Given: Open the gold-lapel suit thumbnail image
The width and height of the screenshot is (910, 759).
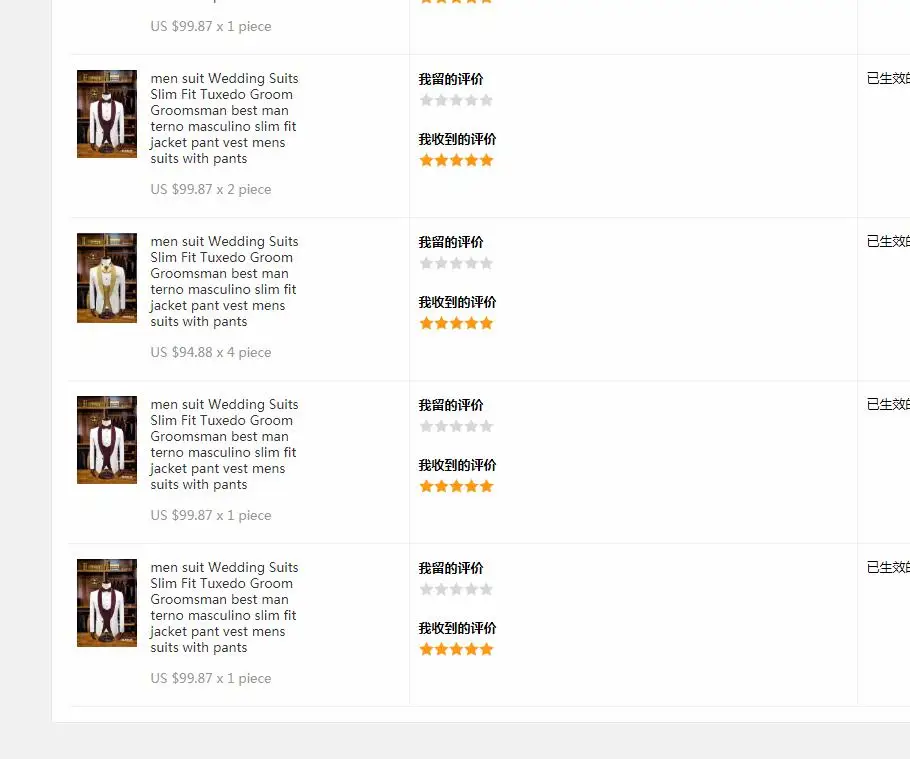Looking at the screenshot, I should [107, 278].
